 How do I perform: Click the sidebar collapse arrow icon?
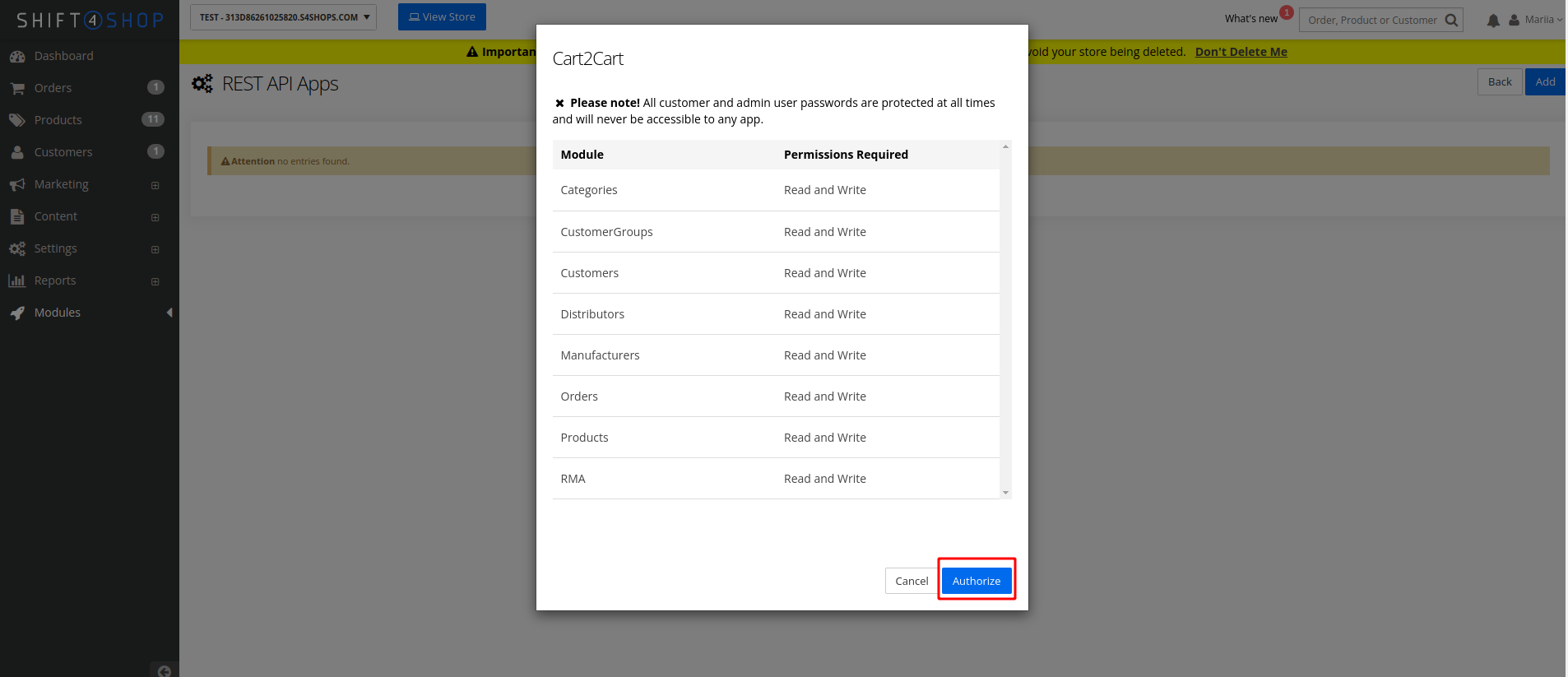pos(165,670)
